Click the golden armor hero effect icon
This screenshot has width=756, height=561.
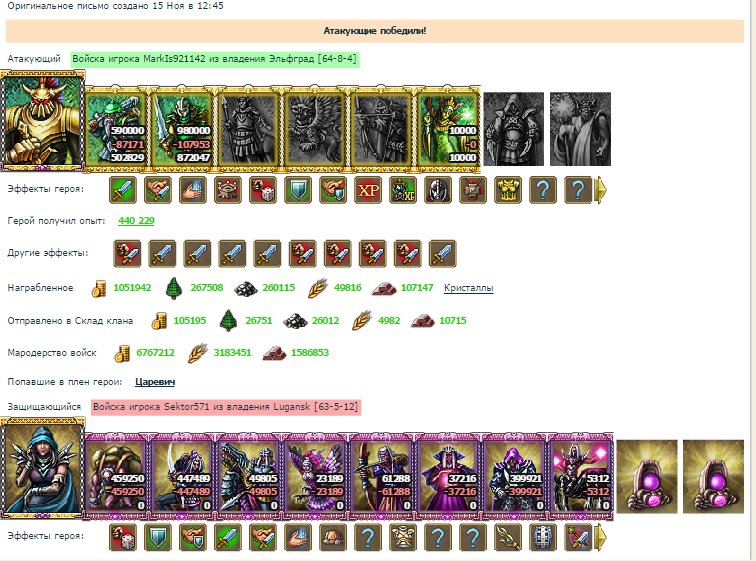(508, 190)
